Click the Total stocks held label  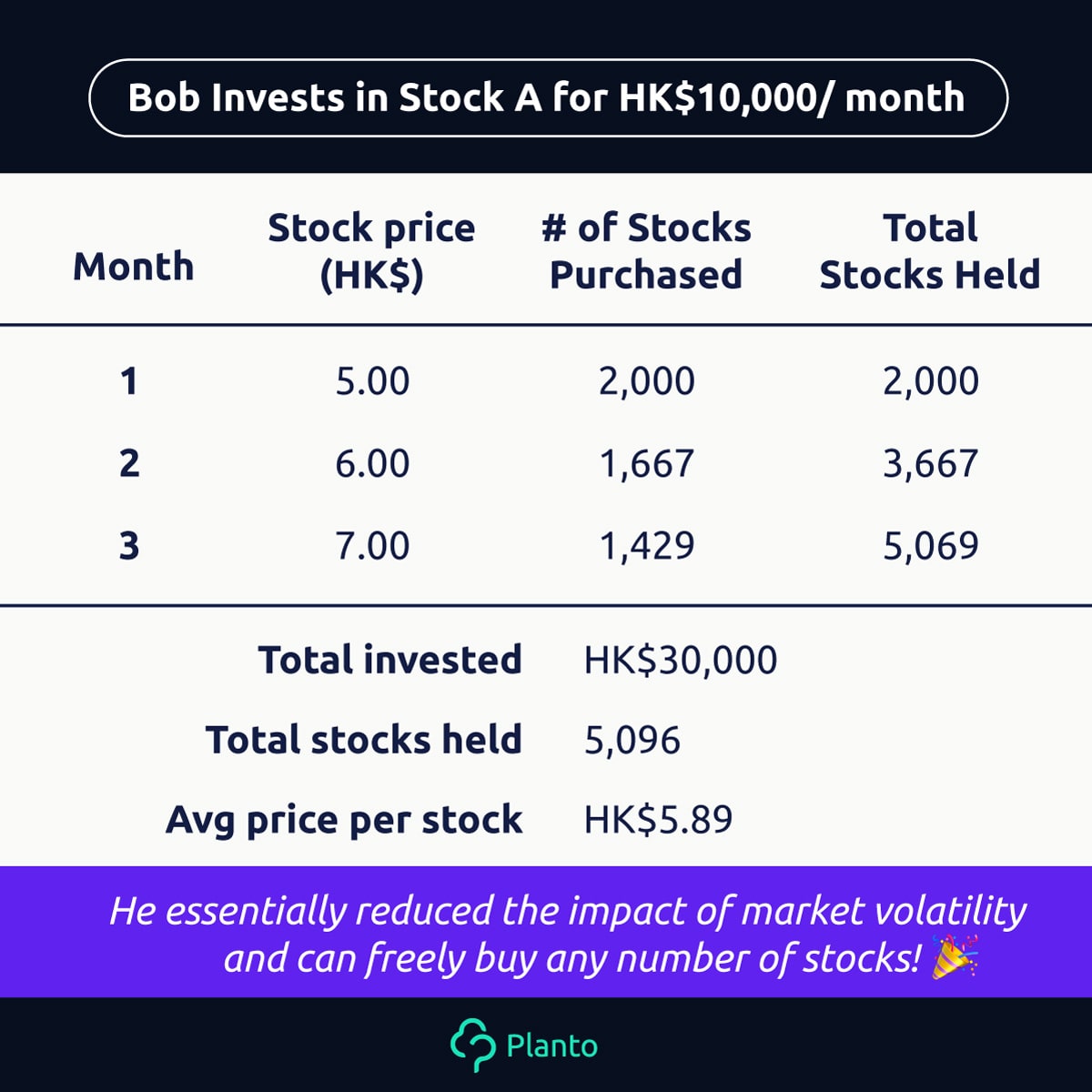[x=364, y=740]
